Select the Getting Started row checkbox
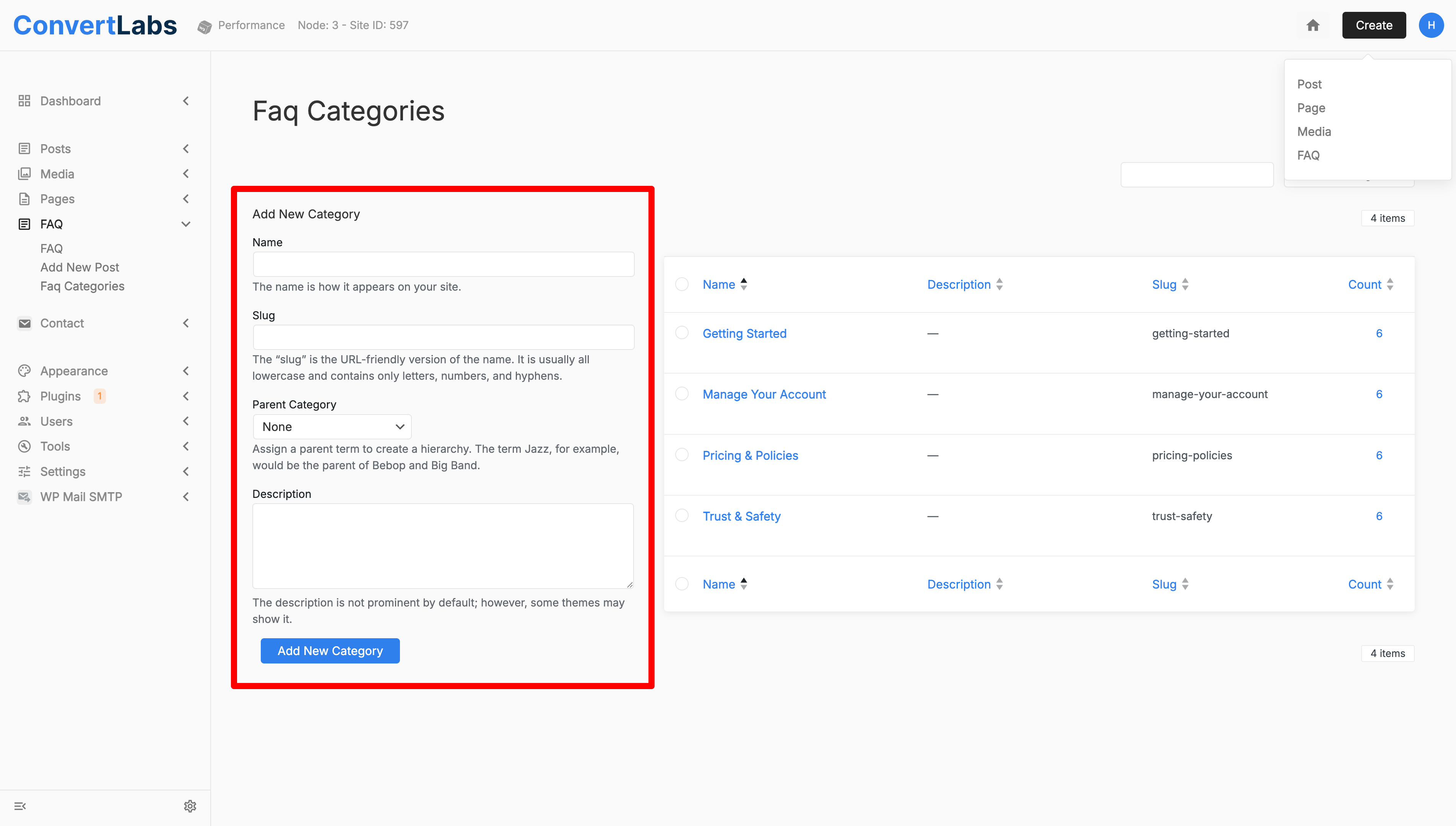Screen dimensions: 1456x826 (682, 333)
